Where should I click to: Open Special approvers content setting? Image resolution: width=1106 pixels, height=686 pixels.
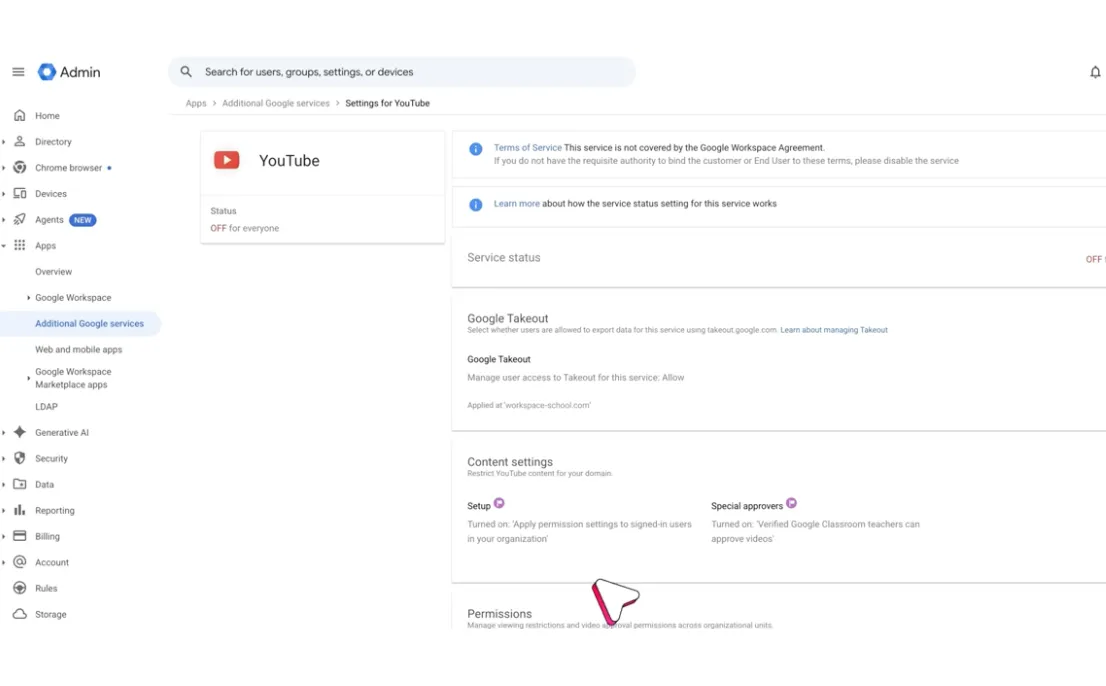815,522
